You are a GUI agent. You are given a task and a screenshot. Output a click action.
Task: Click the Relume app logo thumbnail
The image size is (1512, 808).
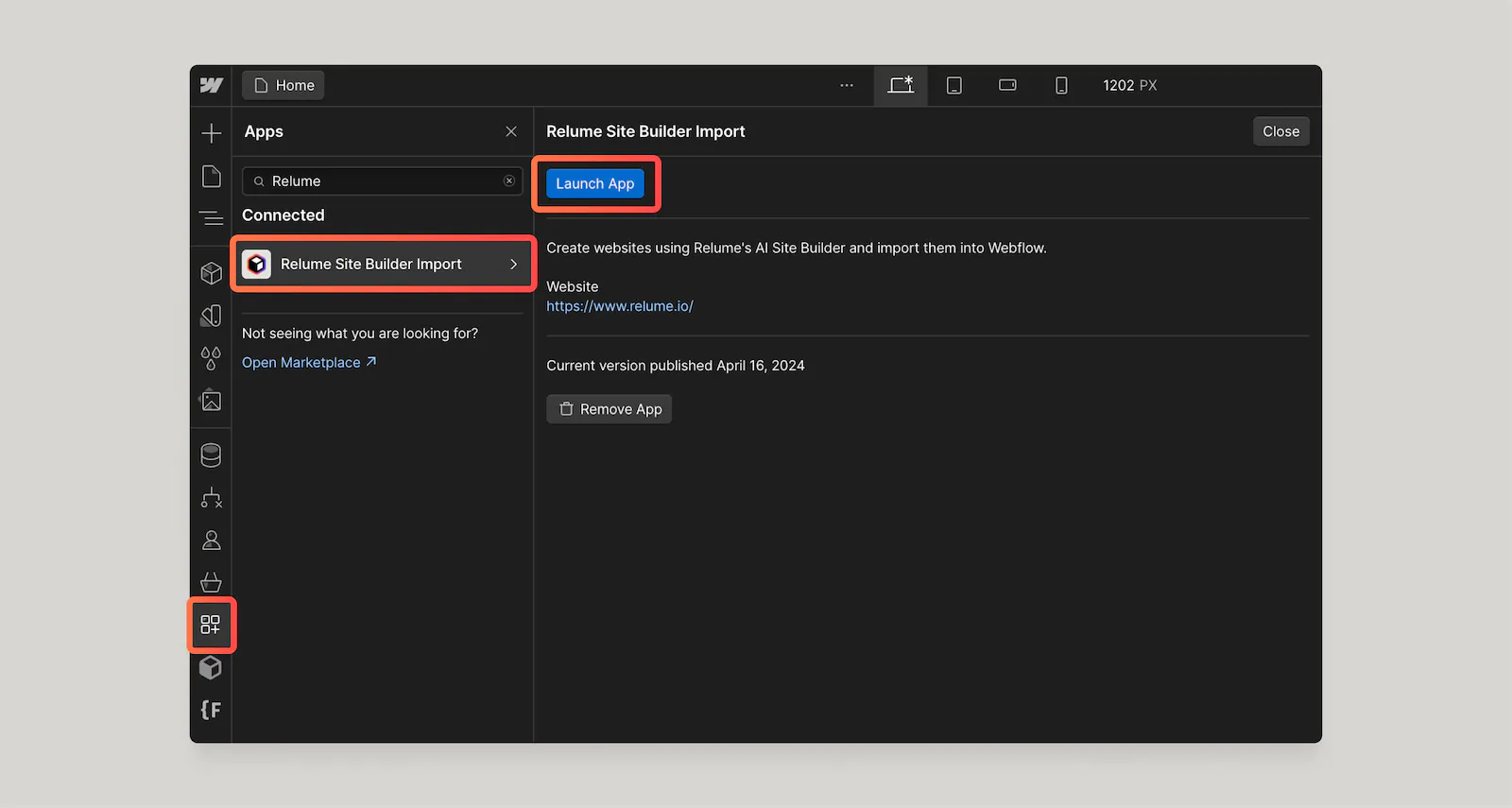pos(257,264)
